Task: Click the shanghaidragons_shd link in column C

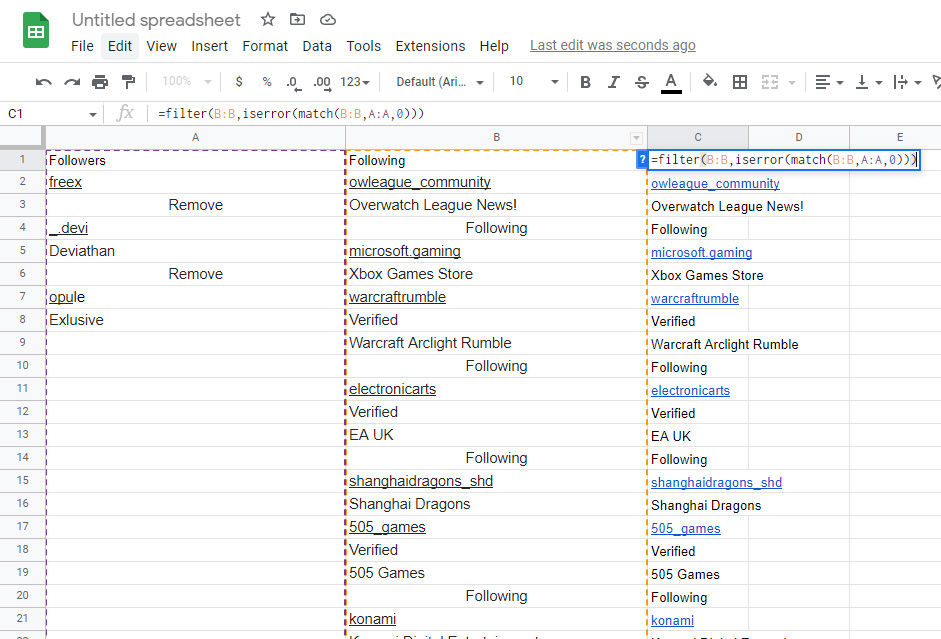Action: pos(717,482)
